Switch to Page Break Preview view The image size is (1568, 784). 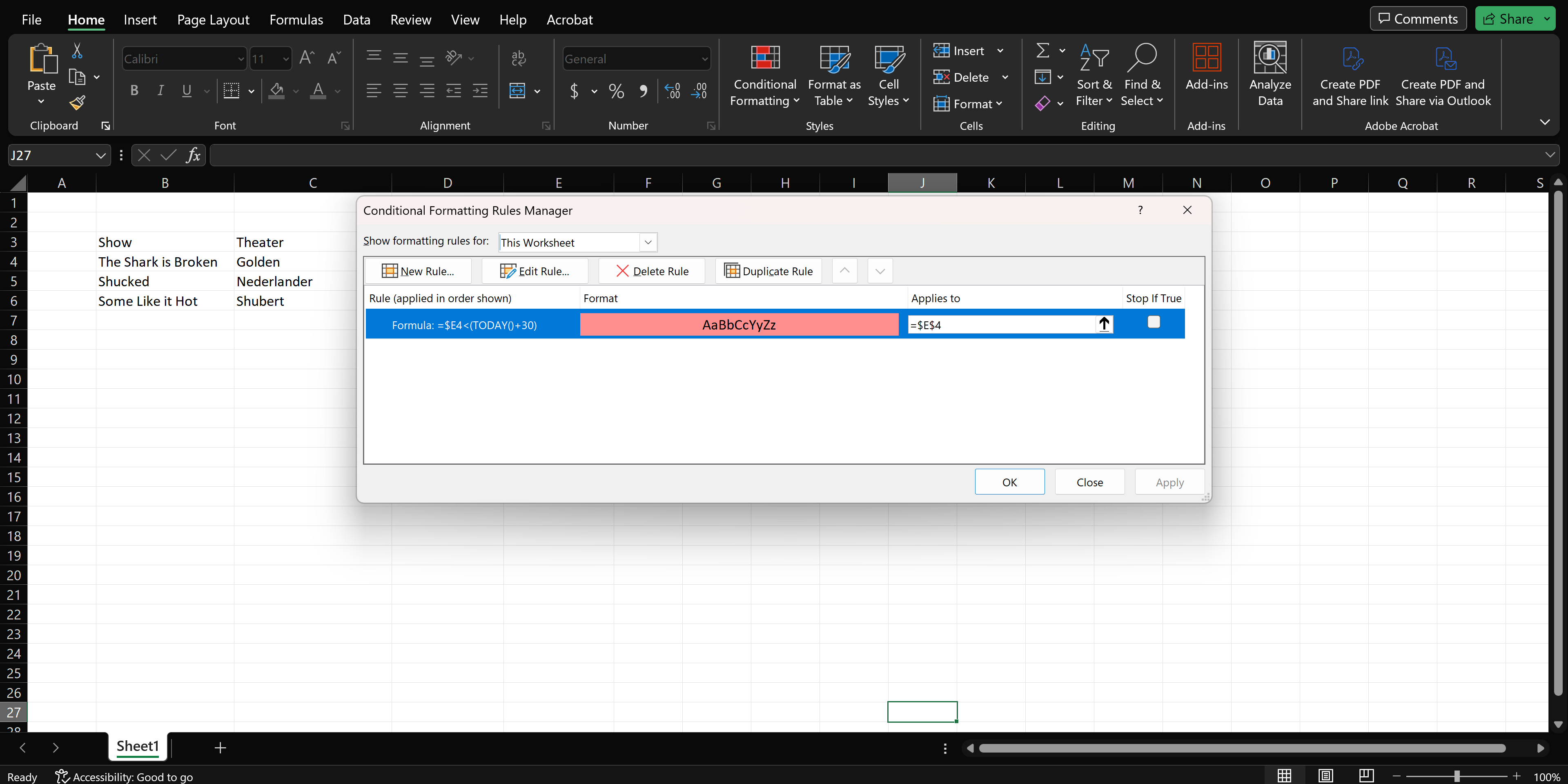1366,775
